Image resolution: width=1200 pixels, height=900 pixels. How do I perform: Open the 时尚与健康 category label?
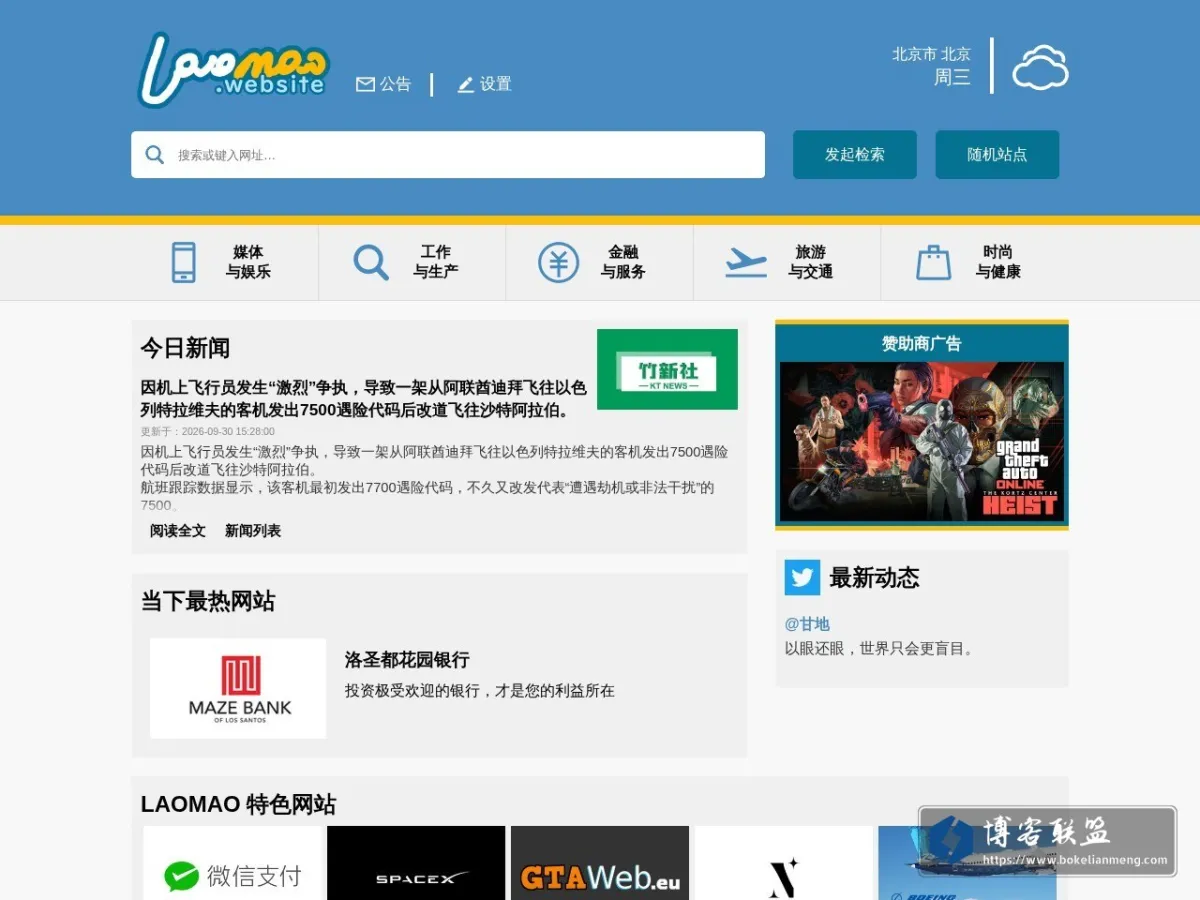pos(998,262)
